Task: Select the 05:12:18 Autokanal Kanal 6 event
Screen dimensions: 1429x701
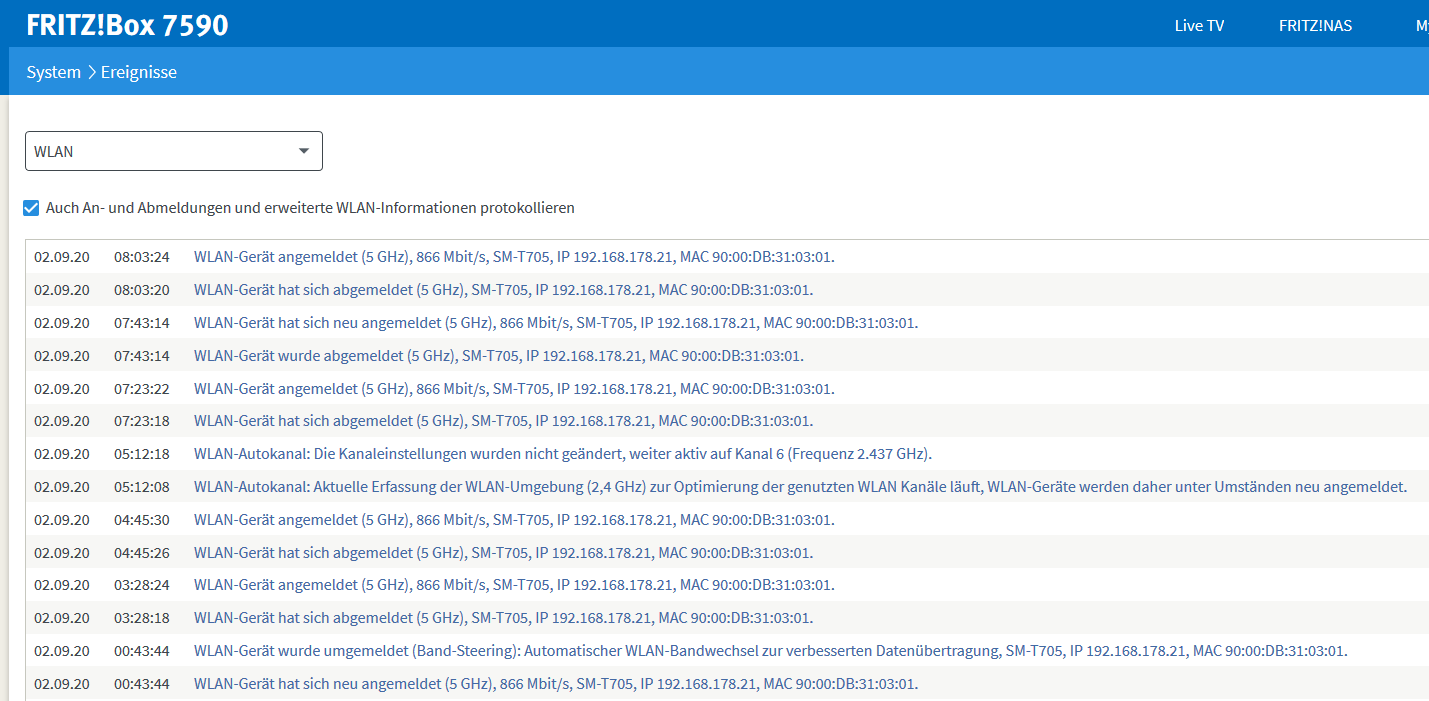Action: 727,454
